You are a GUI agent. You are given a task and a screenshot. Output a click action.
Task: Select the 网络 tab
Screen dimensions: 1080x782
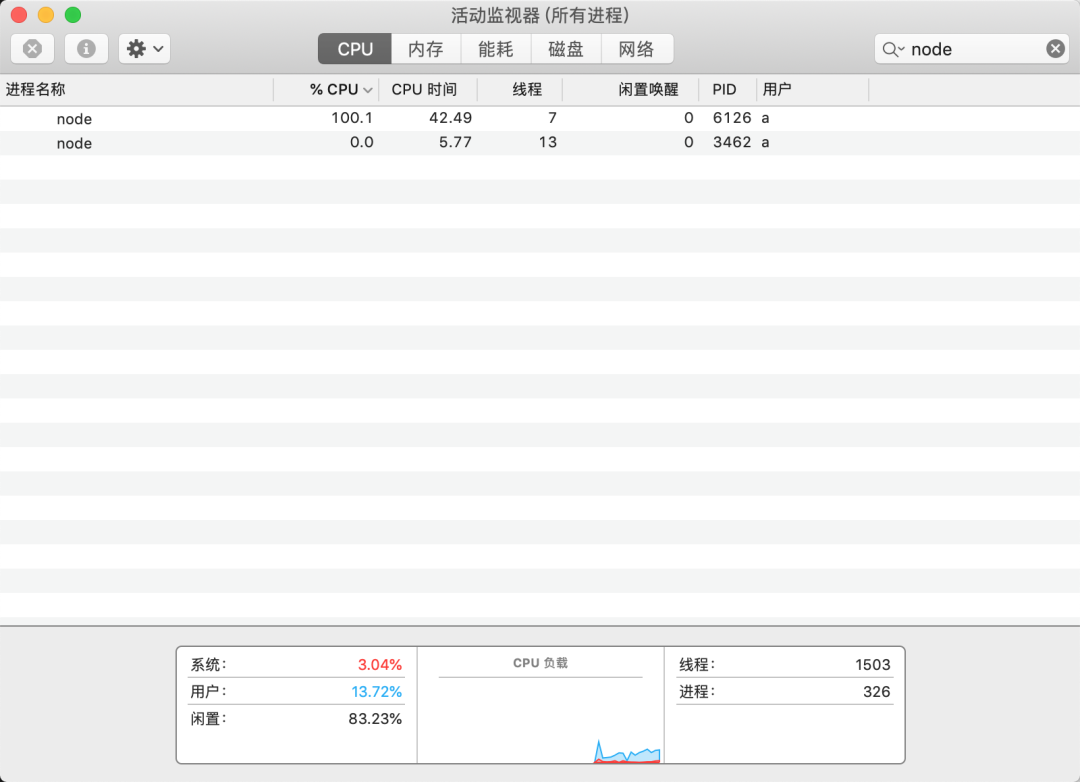(x=636, y=49)
